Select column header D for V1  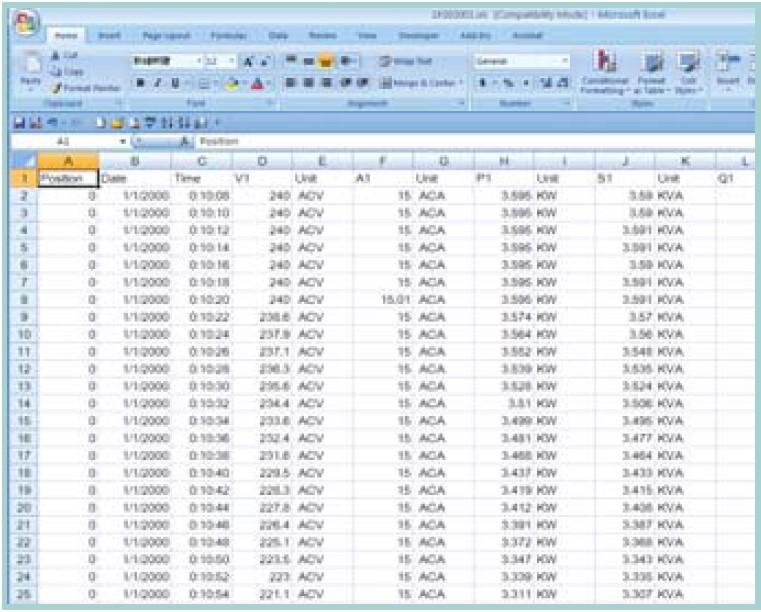263,161
